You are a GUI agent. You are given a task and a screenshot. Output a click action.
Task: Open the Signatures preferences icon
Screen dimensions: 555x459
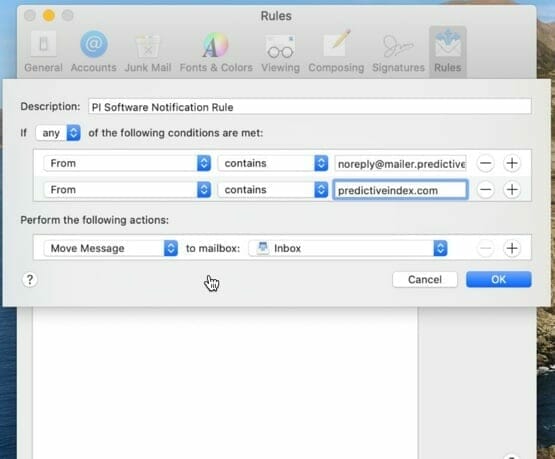point(398,46)
